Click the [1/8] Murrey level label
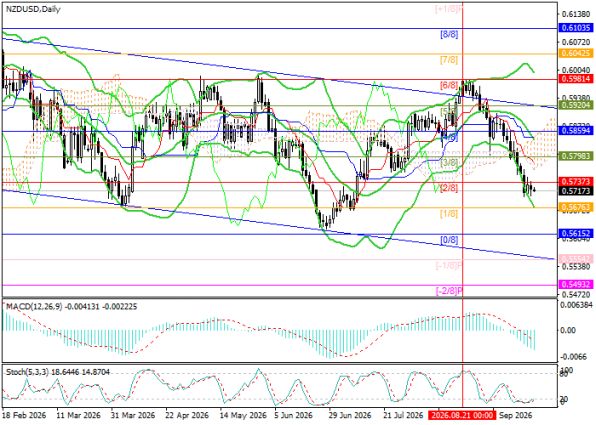This screenshot has height=425, width=596. pyautogui.click(x=449, y=214)
